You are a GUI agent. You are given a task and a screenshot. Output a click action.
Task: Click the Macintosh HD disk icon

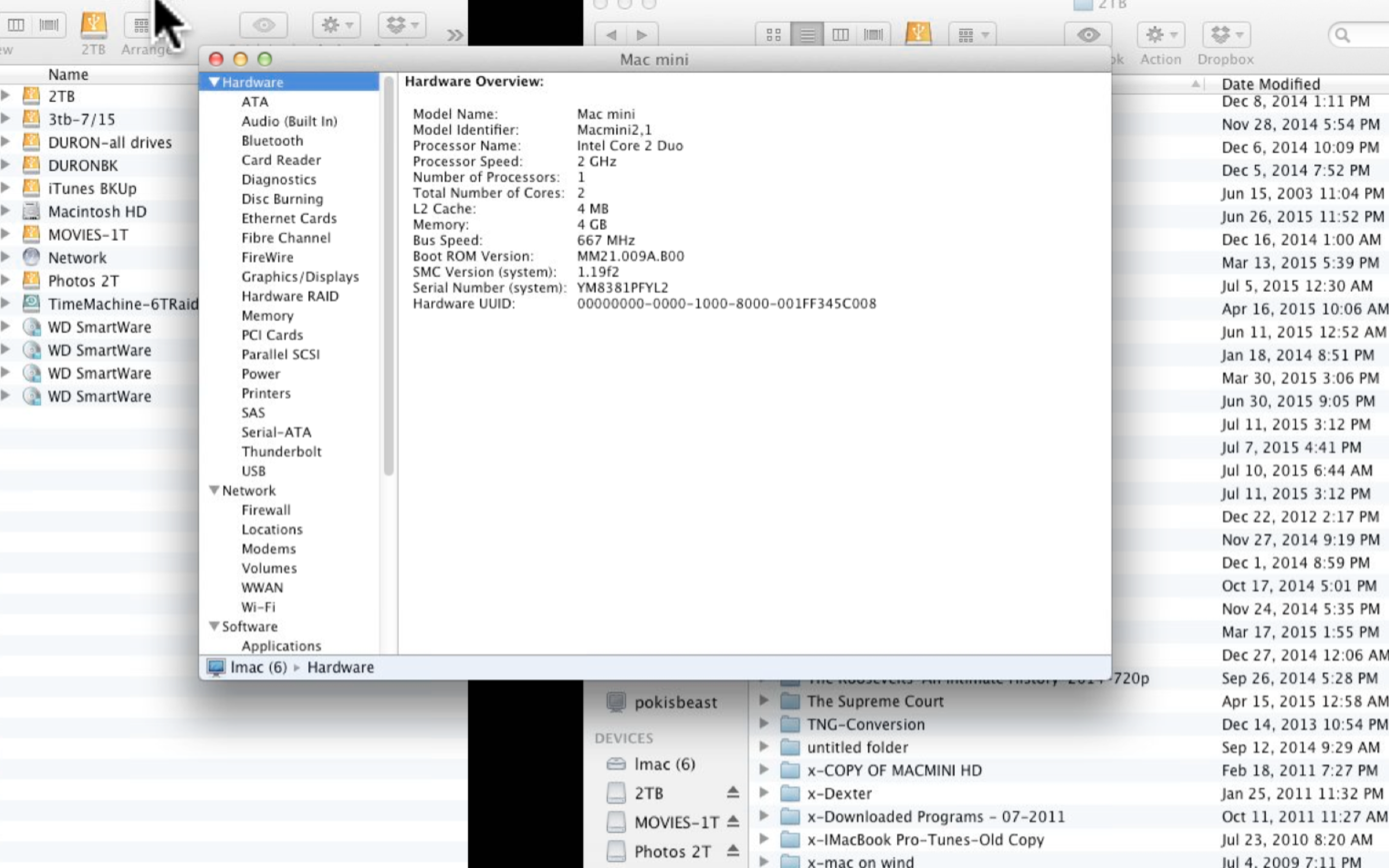click(x=31, y=211)
